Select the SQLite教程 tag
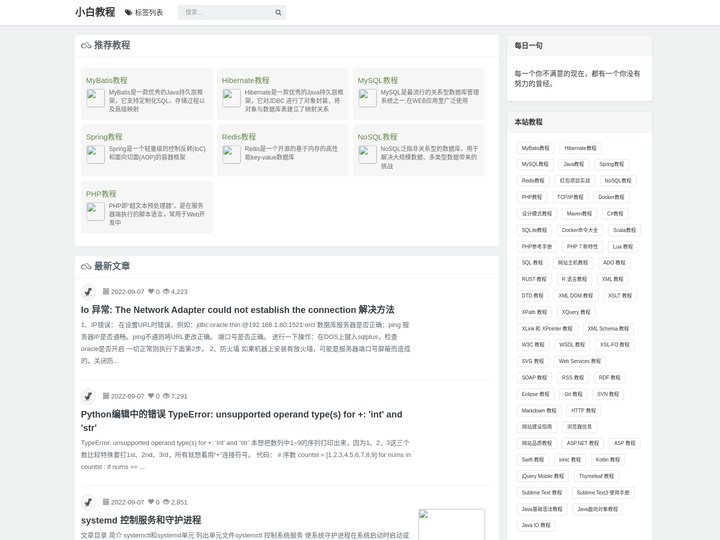The width and height of the screenshot is (720, 540). pos(534,230)
